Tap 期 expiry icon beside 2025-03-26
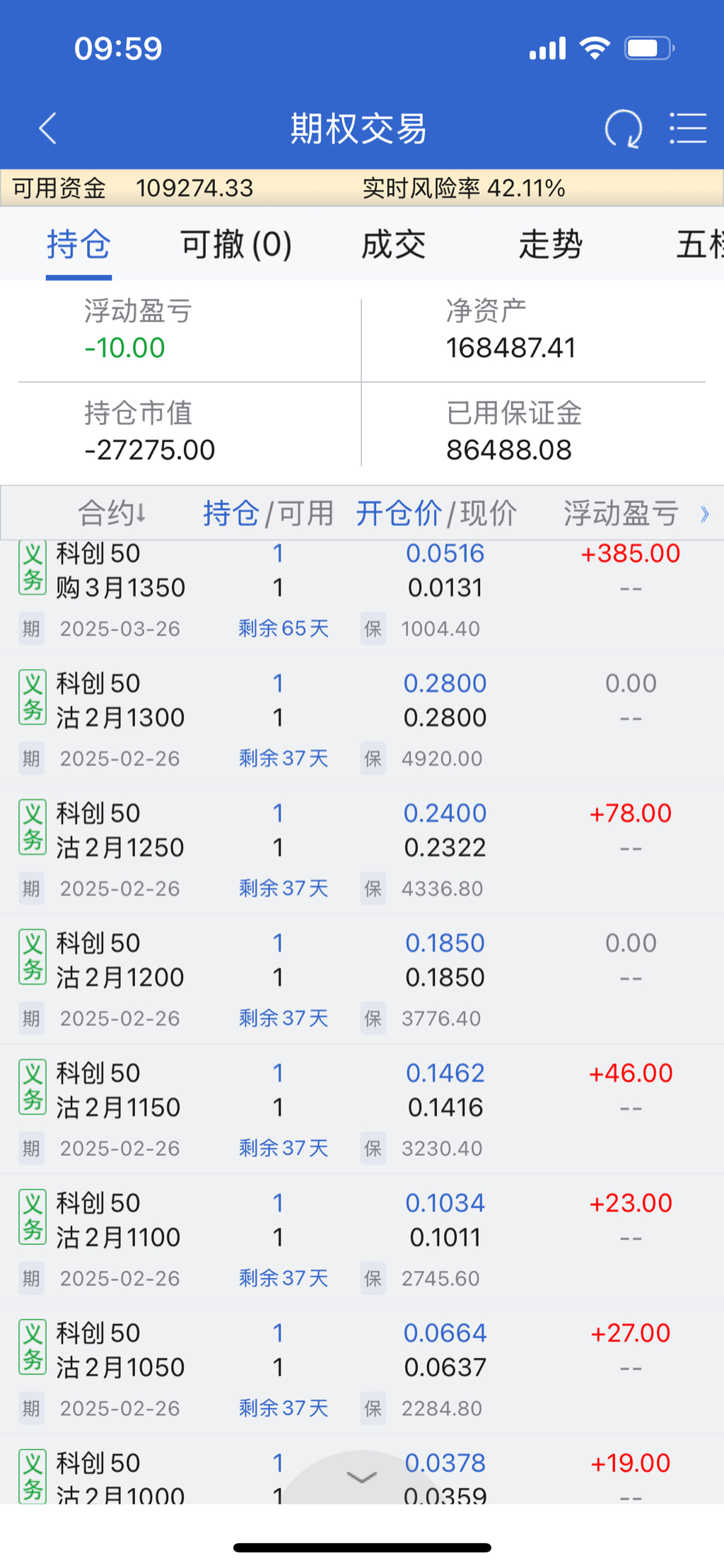 [31, 629]
